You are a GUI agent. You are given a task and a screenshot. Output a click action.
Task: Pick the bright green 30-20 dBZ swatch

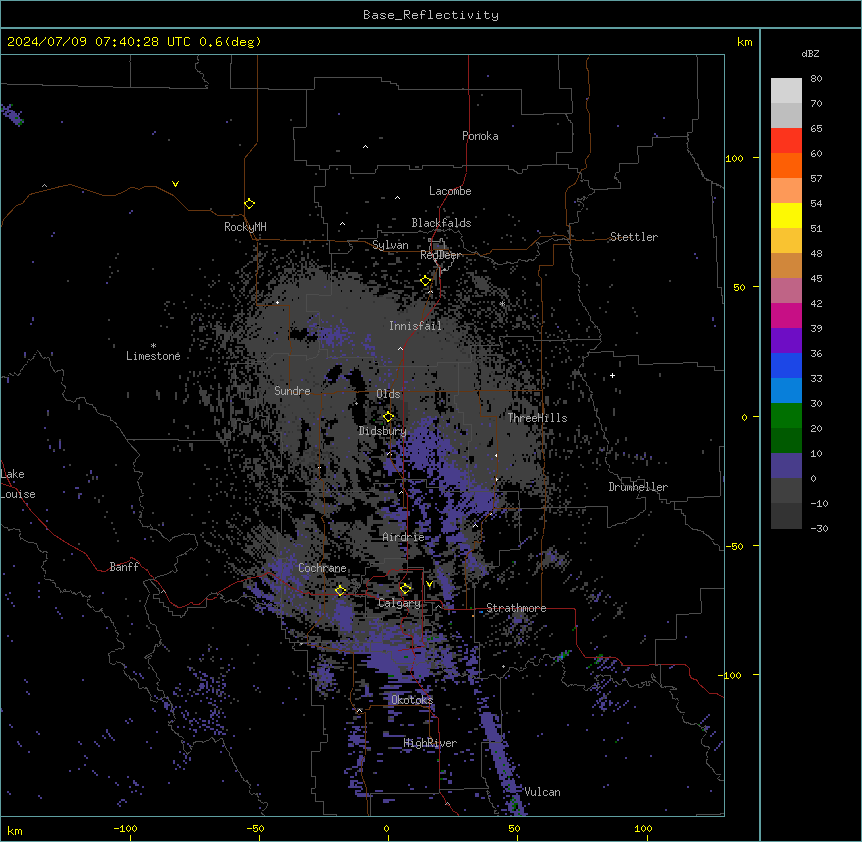coord(786,416)
